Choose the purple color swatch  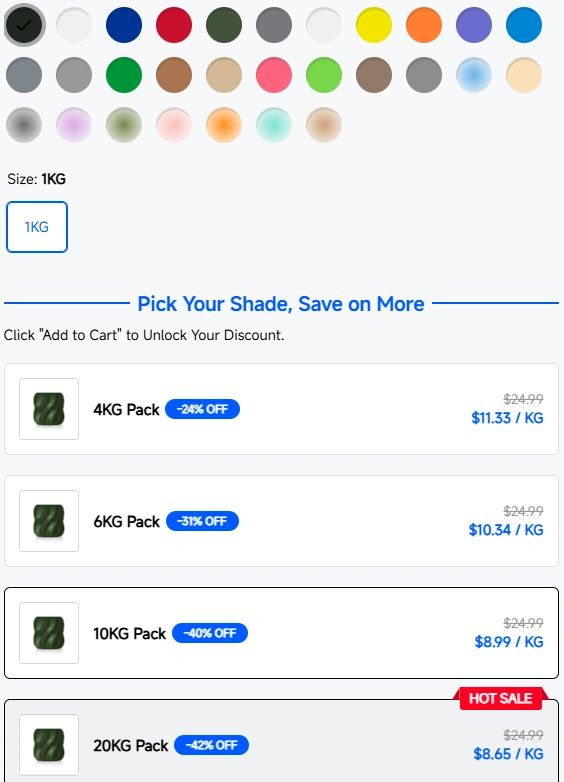coord(474,25)
